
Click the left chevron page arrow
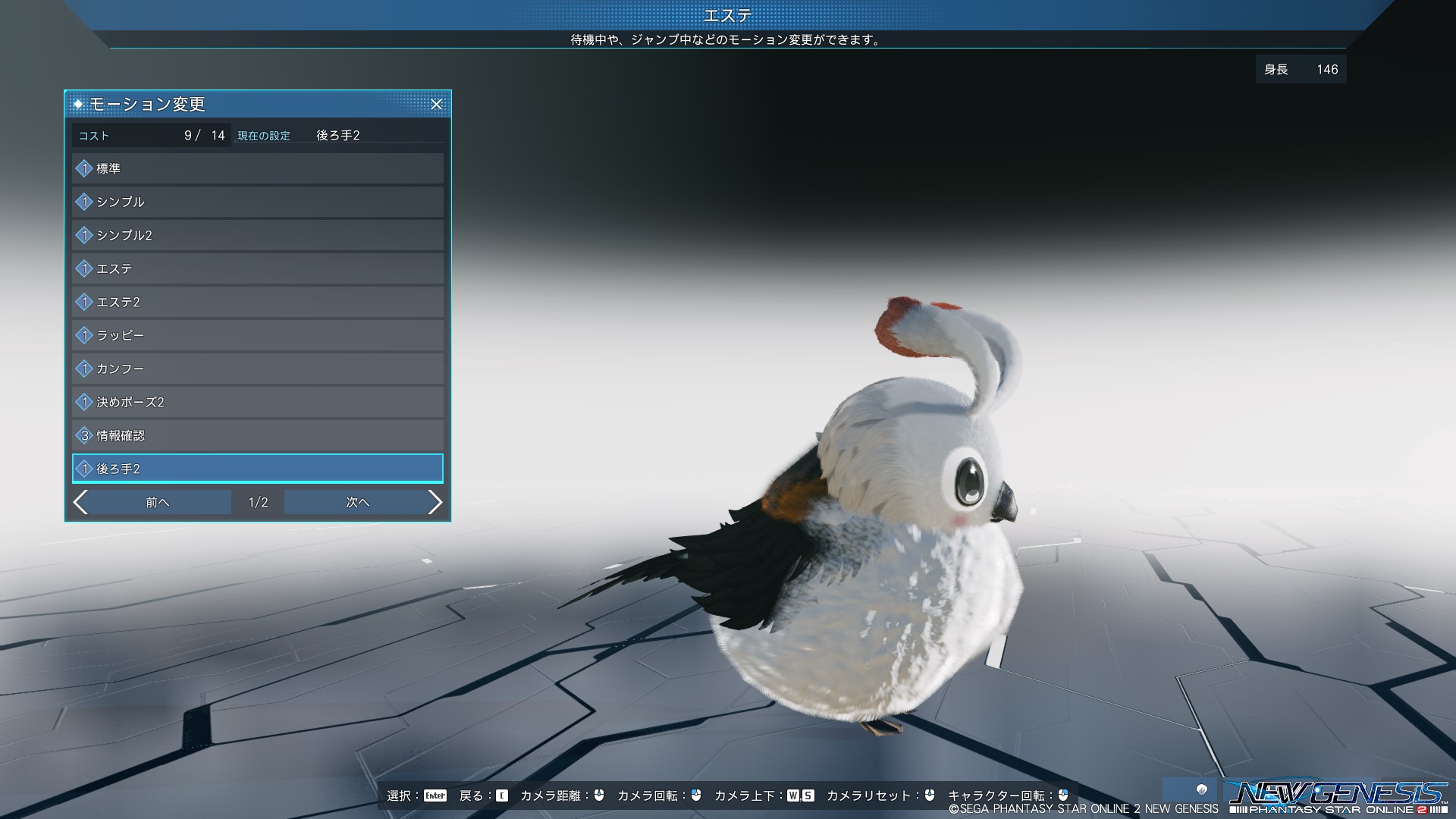tap(81, 502)
